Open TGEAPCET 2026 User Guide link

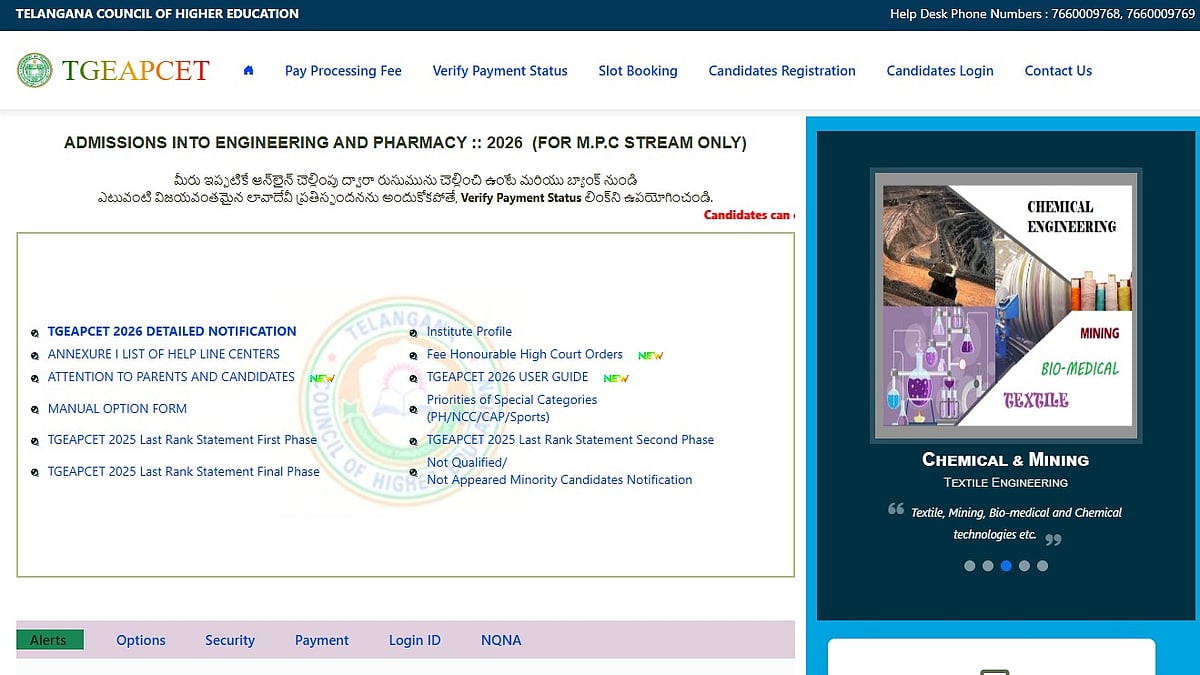pos(507,378)
